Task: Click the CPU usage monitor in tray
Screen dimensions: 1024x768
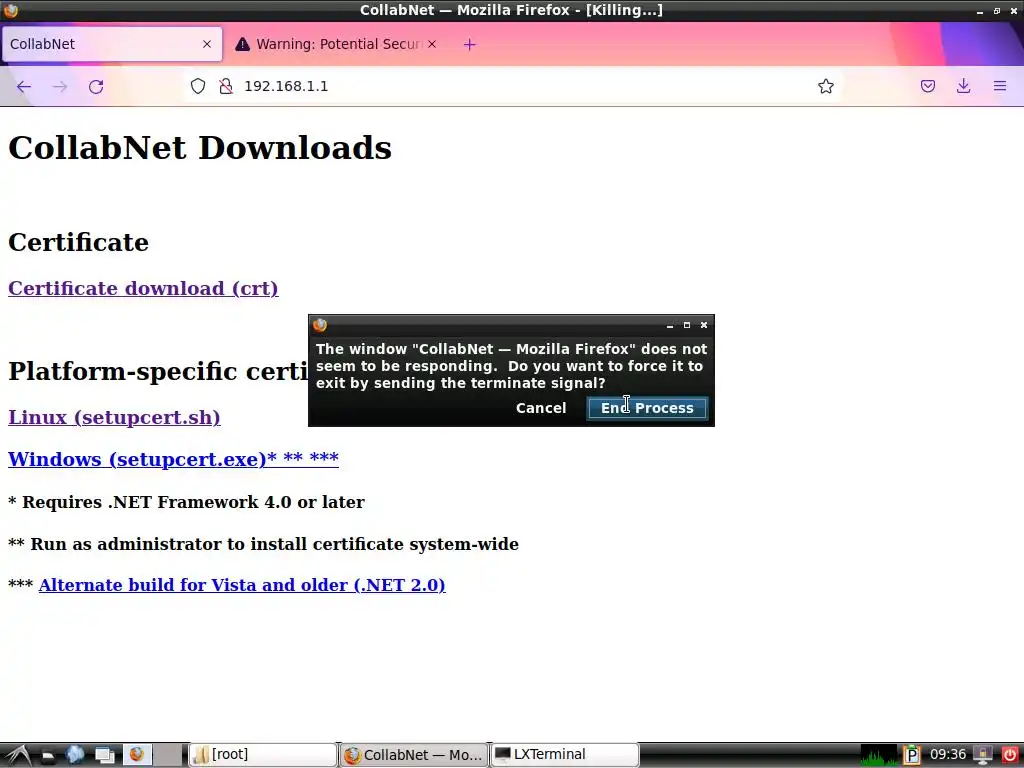Action: pos(879,756)
